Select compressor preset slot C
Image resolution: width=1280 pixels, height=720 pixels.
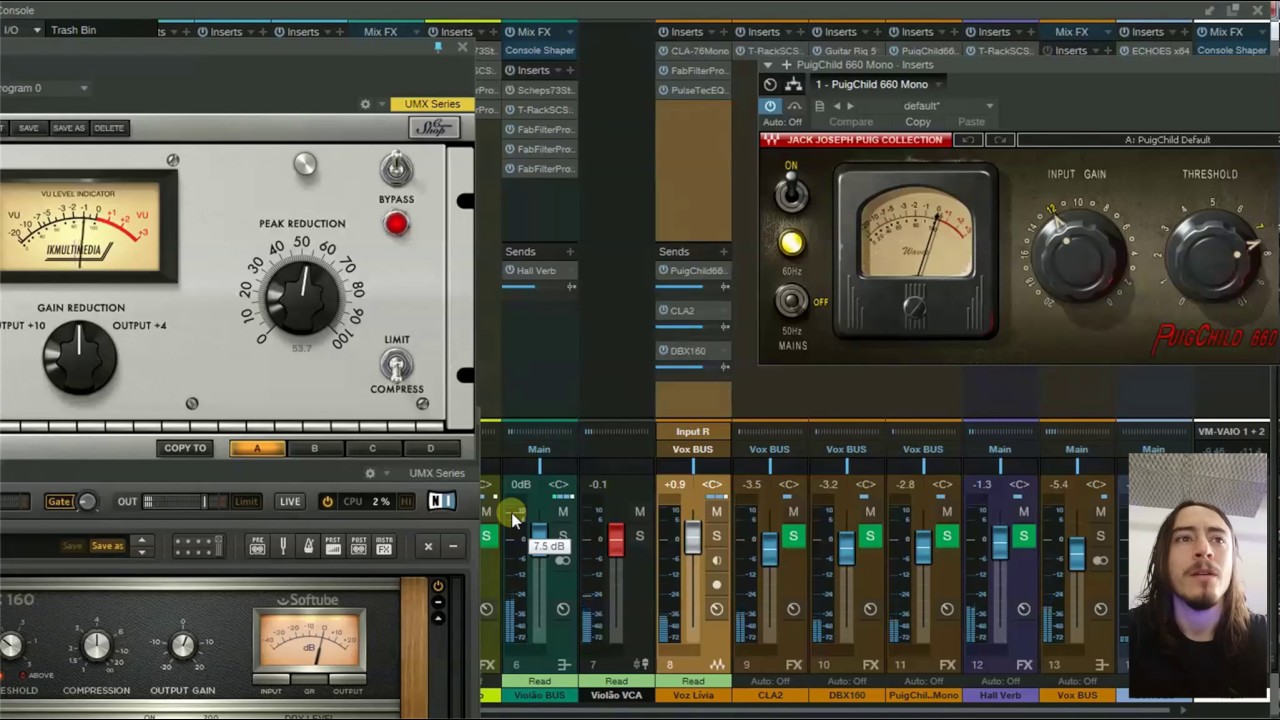(x=372, y=448)
